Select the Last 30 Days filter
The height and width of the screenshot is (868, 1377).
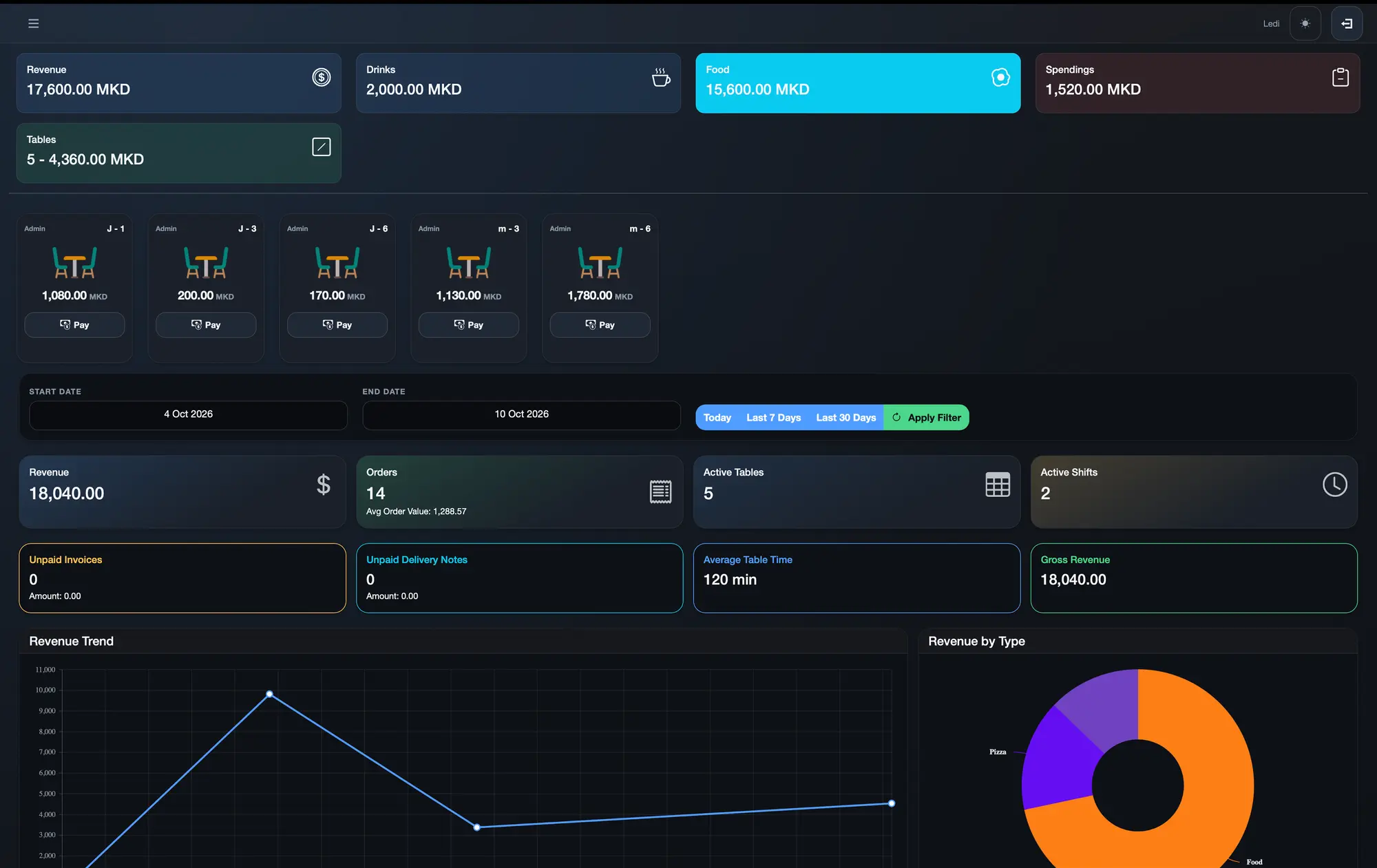click(x=845, y=417)
